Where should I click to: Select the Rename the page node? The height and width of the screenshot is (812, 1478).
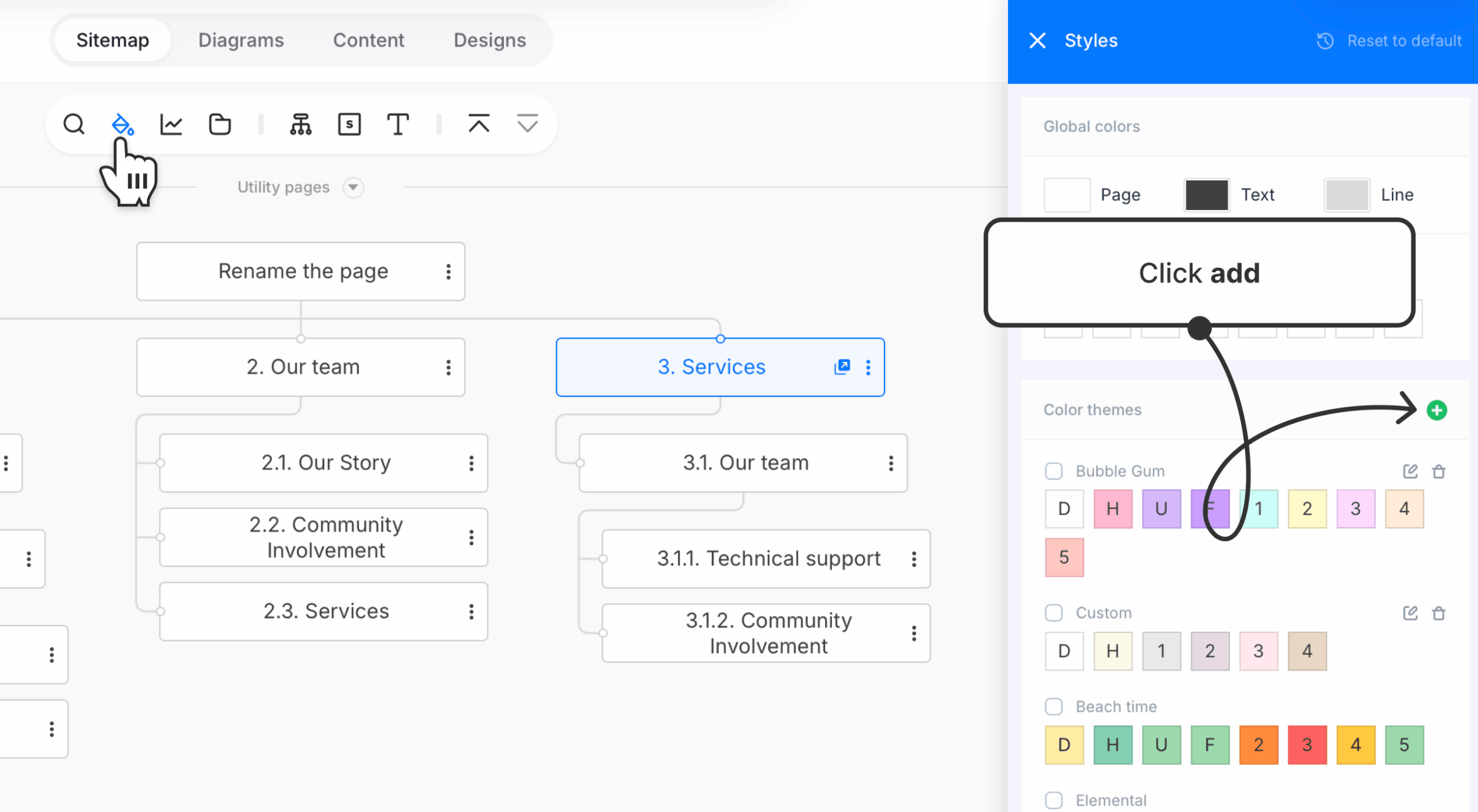301,272
